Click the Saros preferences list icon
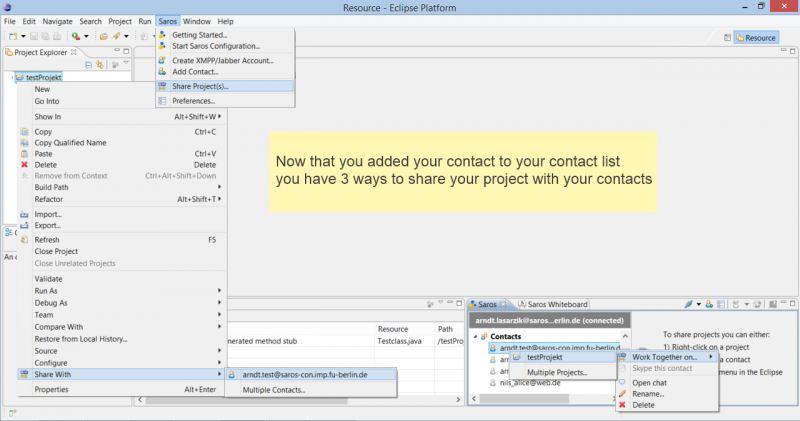This screenshot has height=421, width=800. (x=721, y=304)
